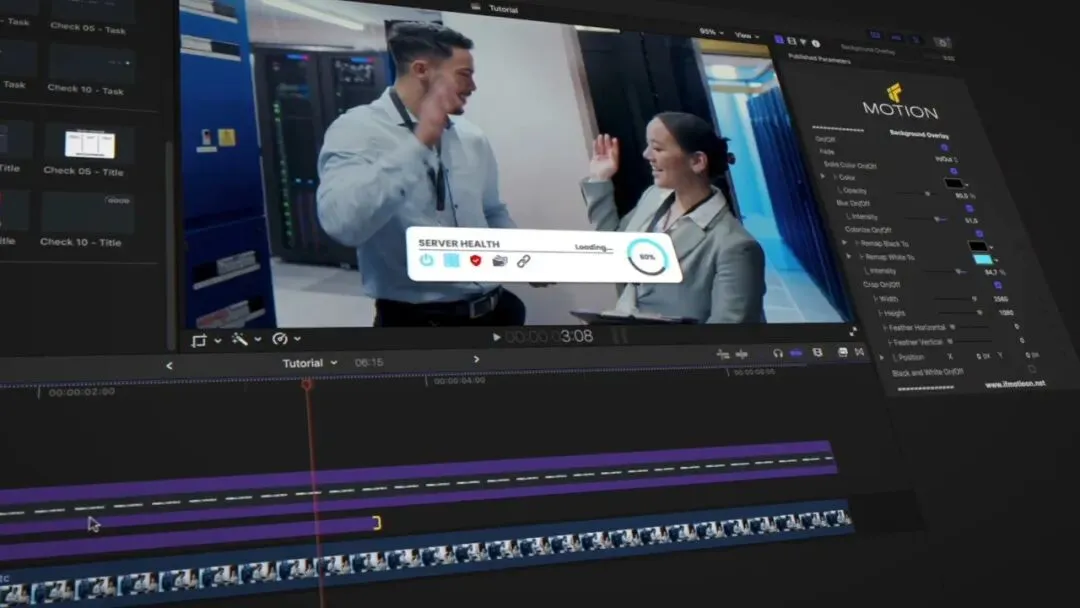Image resolution: width=1080 pixels, height=608 pixels.
Task: Switch to second inspector tab icon
Action: point(791,41)
